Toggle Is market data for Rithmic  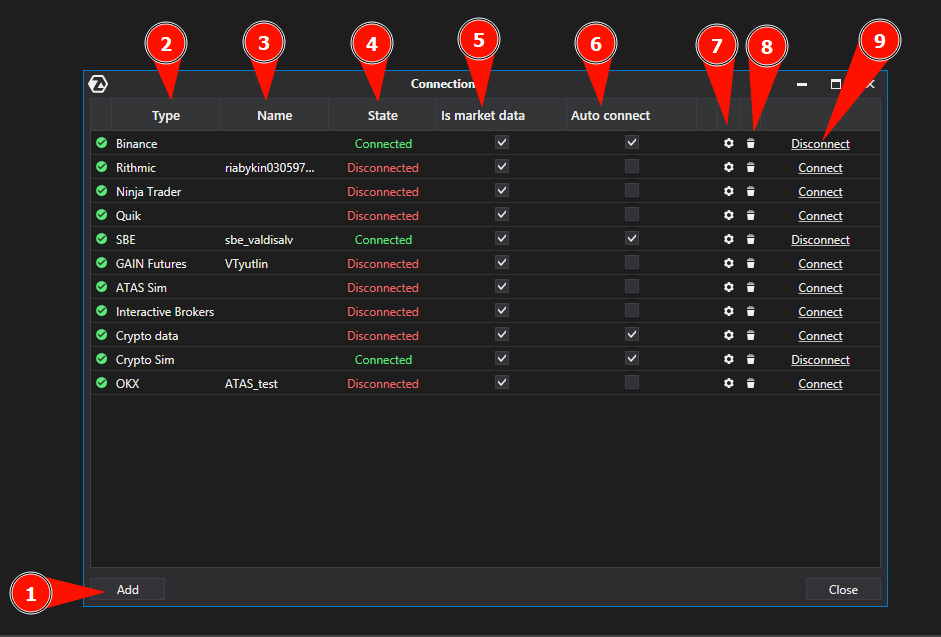(502, 166)
